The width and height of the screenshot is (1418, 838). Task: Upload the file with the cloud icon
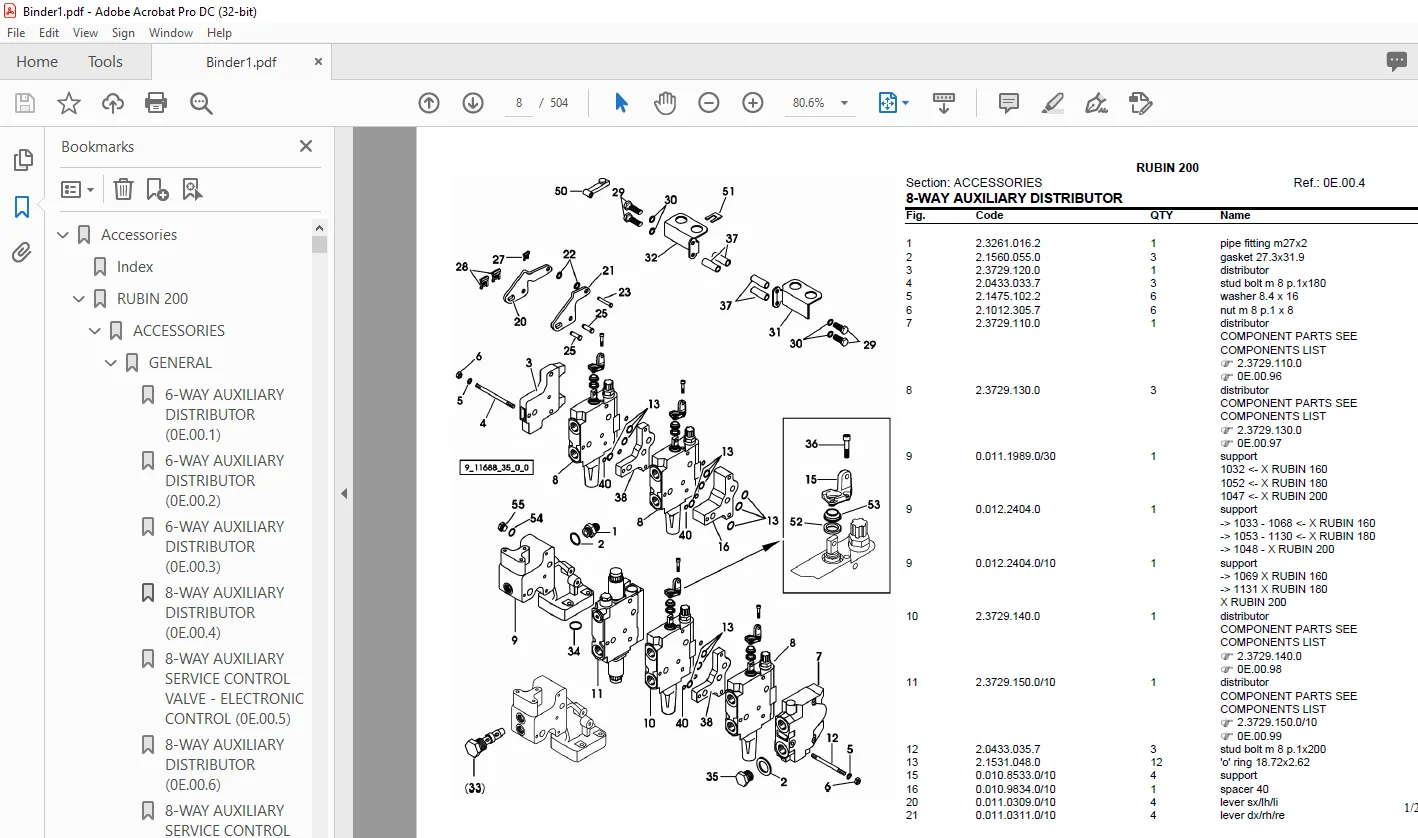(x=113, y=103)
